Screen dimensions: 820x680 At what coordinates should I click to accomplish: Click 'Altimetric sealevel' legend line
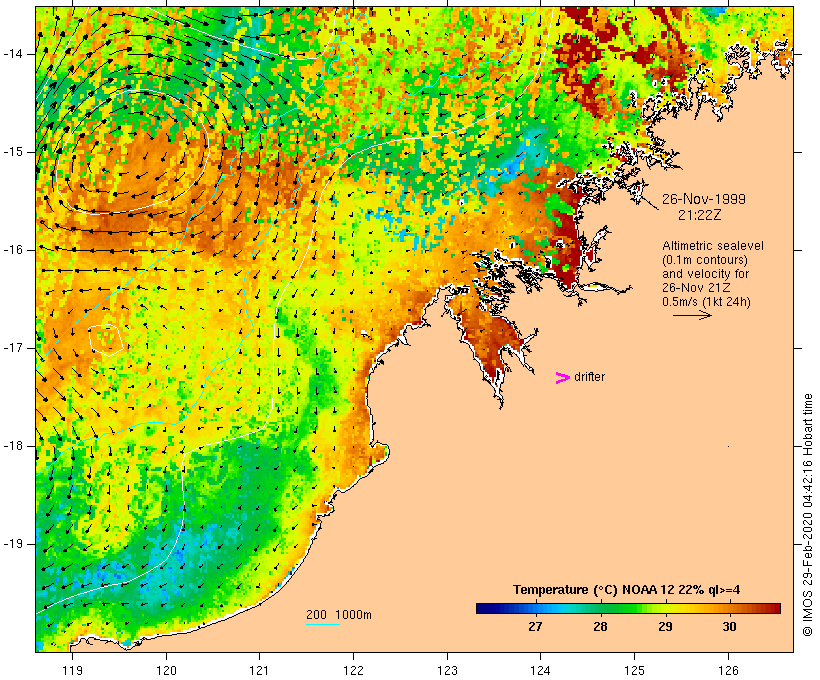coord(713,246)
